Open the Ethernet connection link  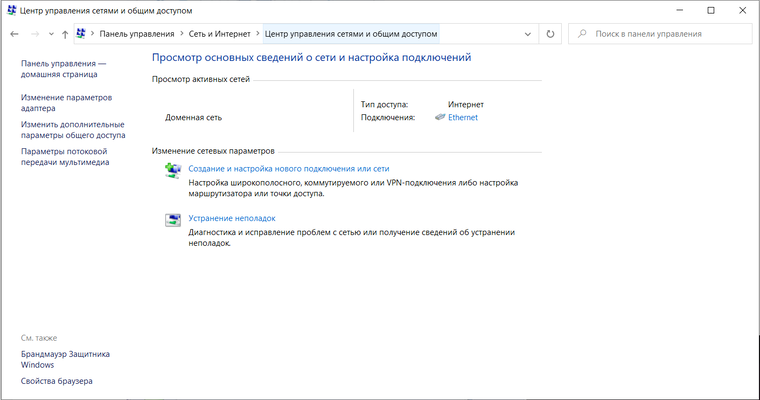pos(463,118)
